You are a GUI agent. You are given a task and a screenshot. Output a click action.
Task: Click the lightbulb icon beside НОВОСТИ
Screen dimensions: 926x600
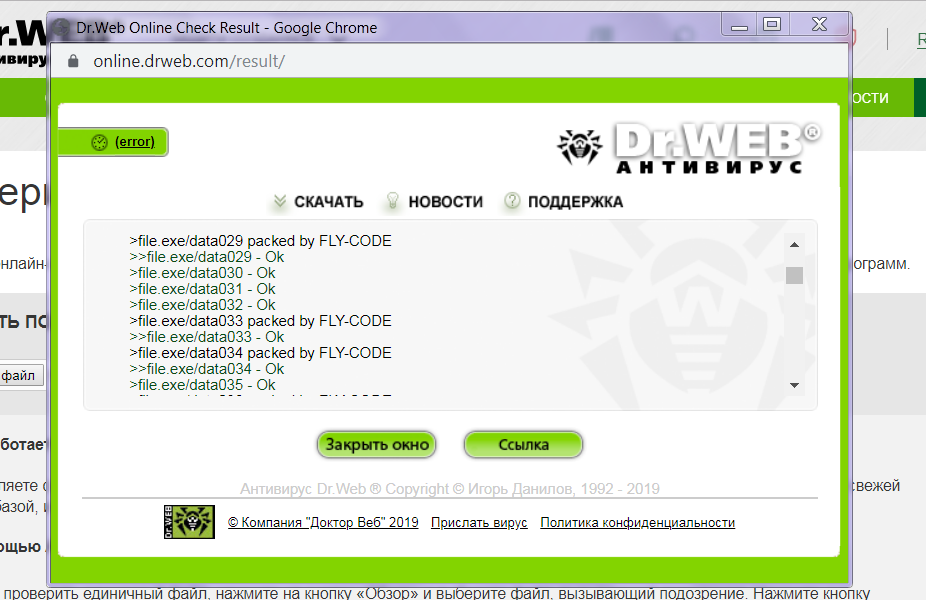[392, 201]
